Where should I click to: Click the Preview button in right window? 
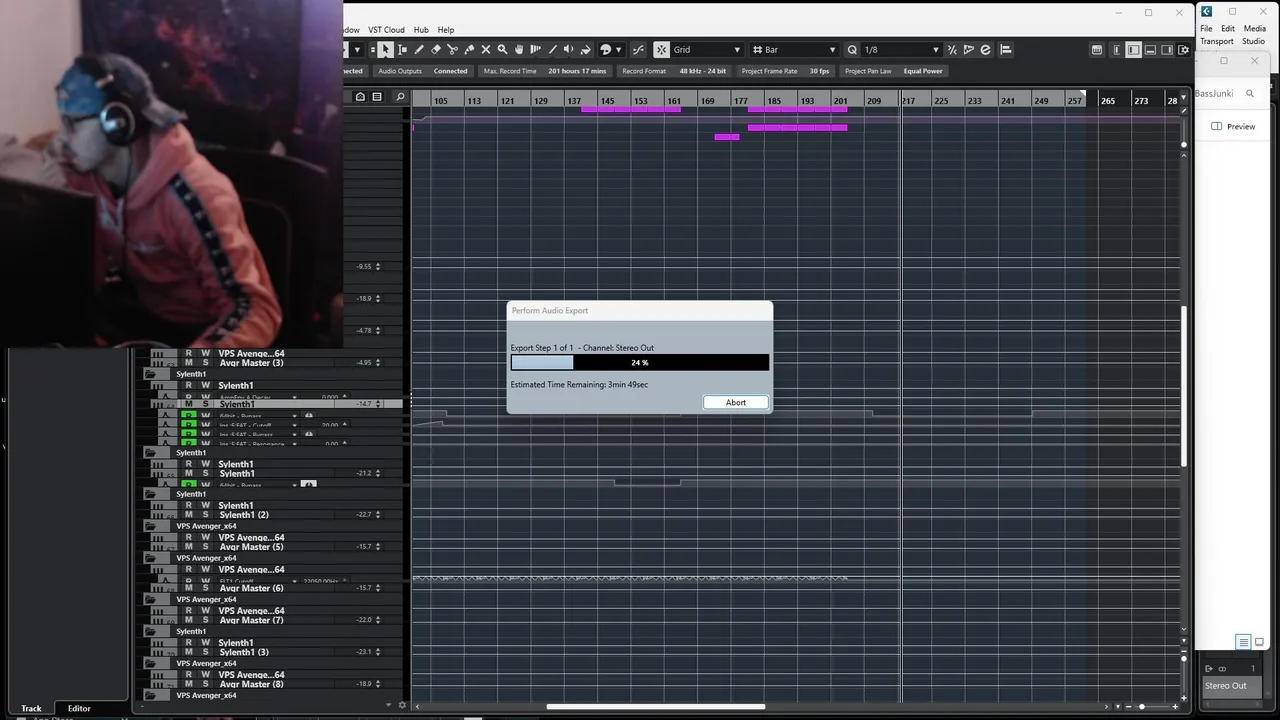click(1233, 126)
